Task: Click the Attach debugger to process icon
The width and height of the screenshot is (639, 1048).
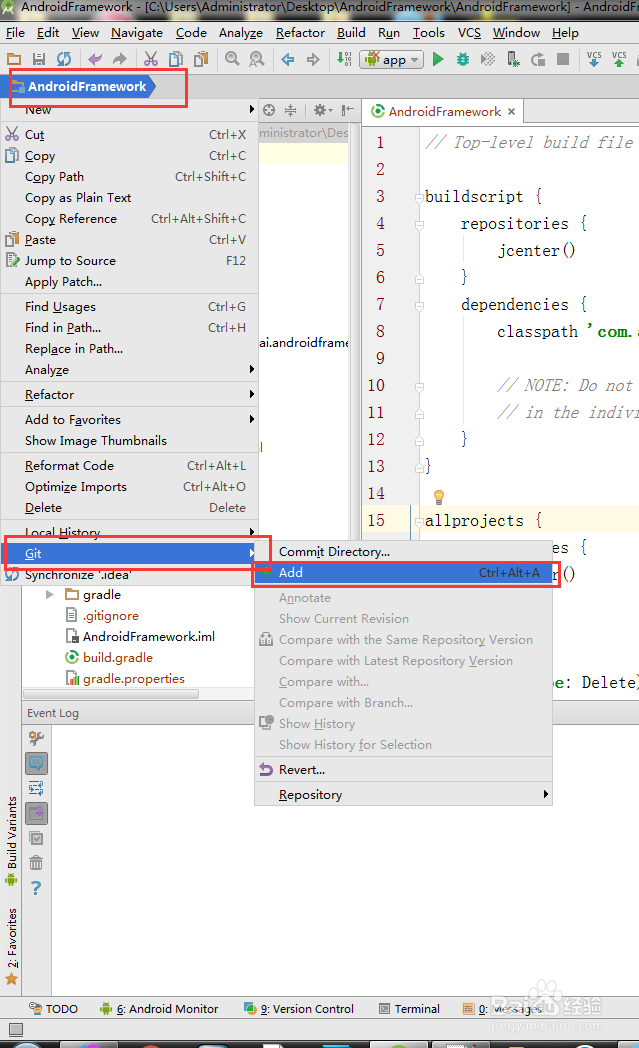Action: click(513, 59)
